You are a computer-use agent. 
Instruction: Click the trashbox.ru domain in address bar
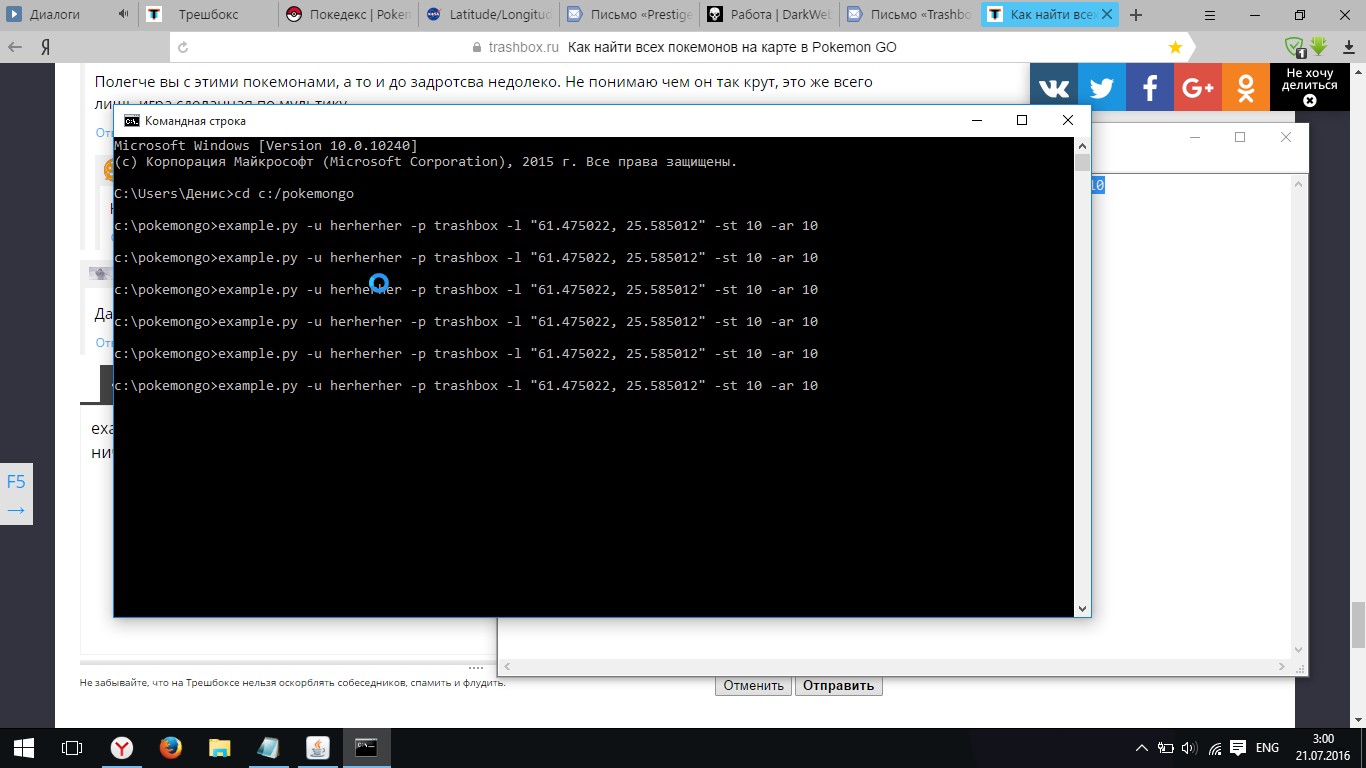coord(523,47)
